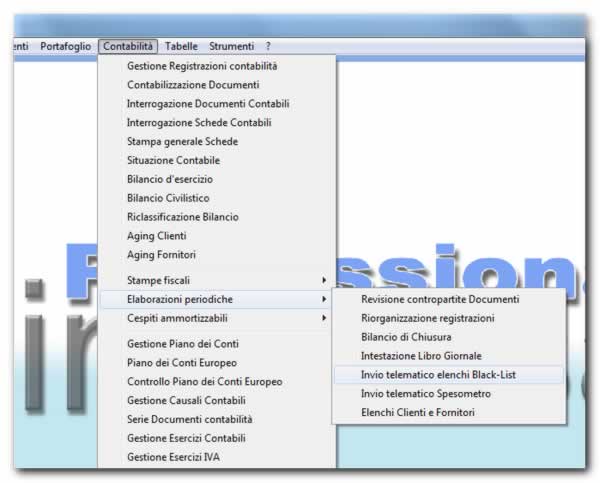Open Aging Clienti report
This screenshot has height=483, width=600.
[x=157, y=235]
